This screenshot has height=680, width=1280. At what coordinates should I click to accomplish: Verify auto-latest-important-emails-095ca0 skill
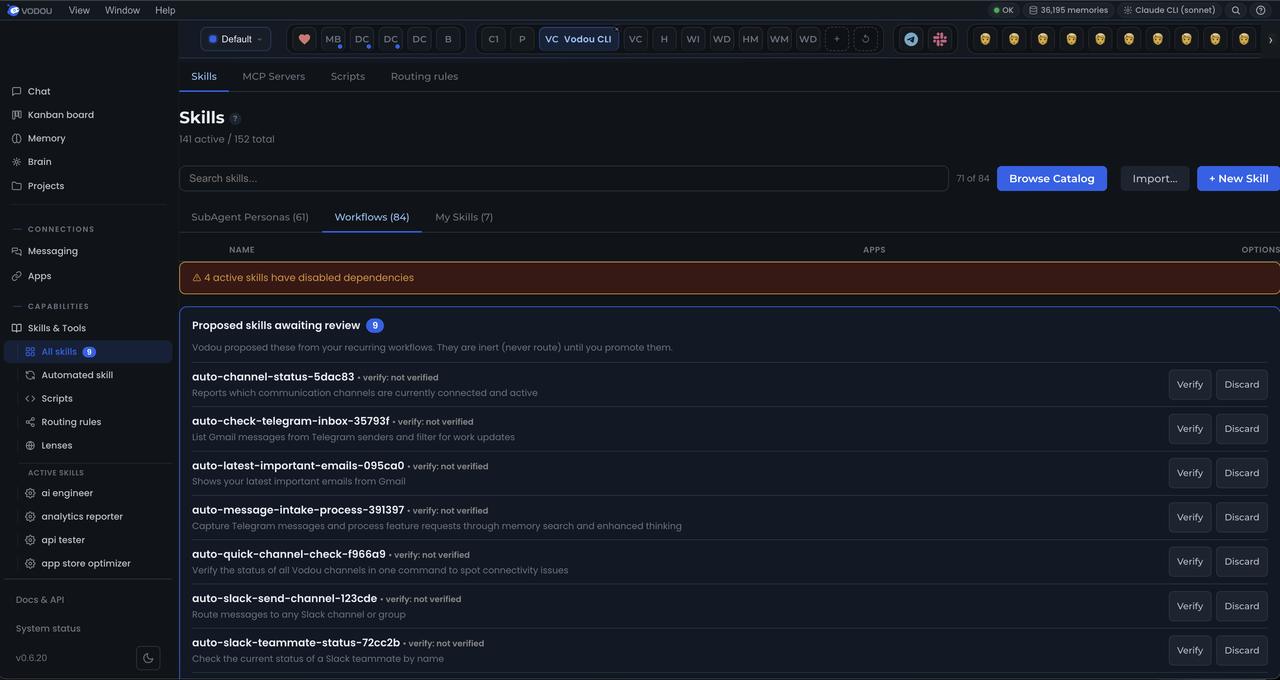[1190, 473]
